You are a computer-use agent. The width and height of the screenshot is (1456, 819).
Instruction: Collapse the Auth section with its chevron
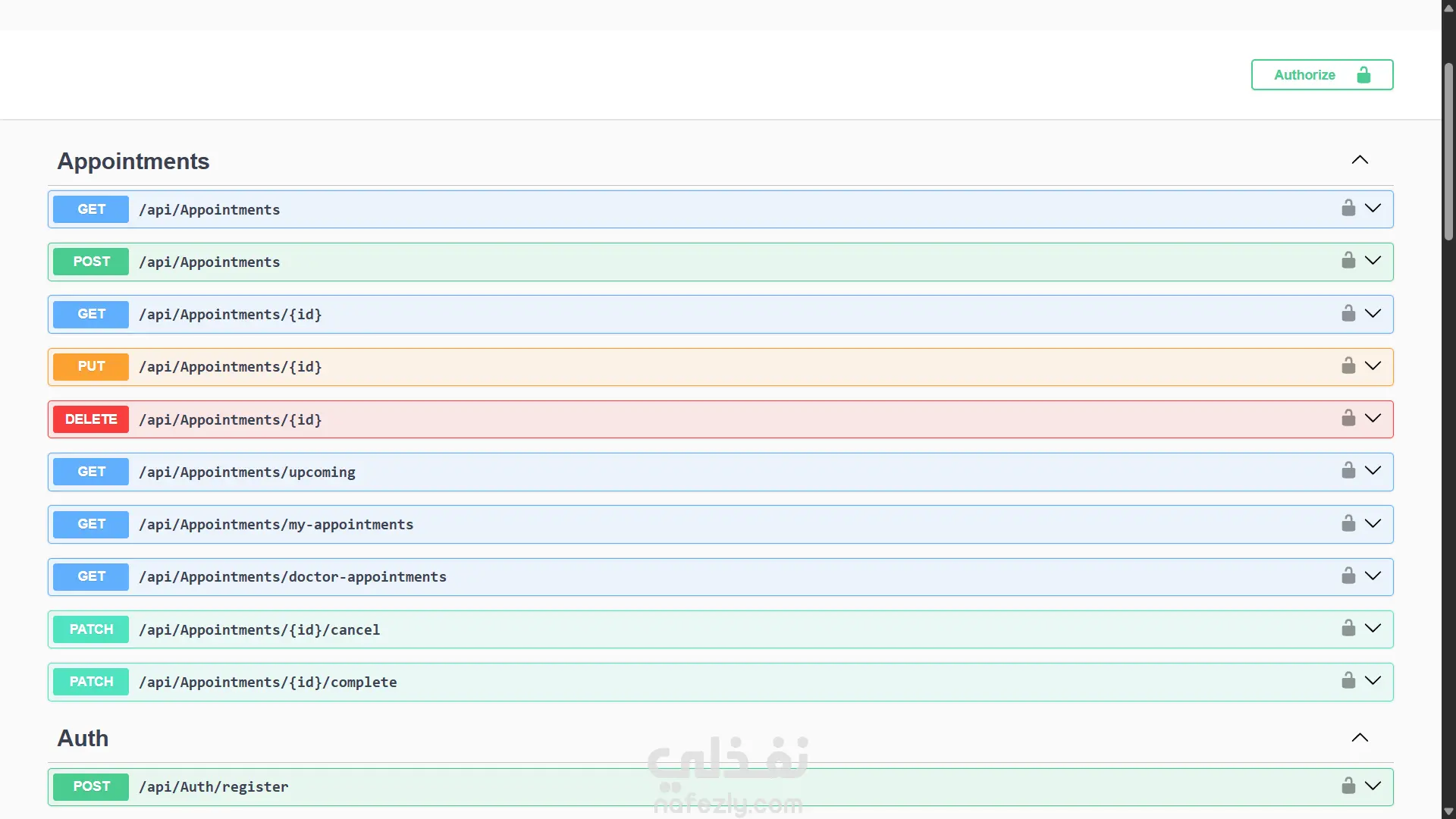tap(1360, 738)
